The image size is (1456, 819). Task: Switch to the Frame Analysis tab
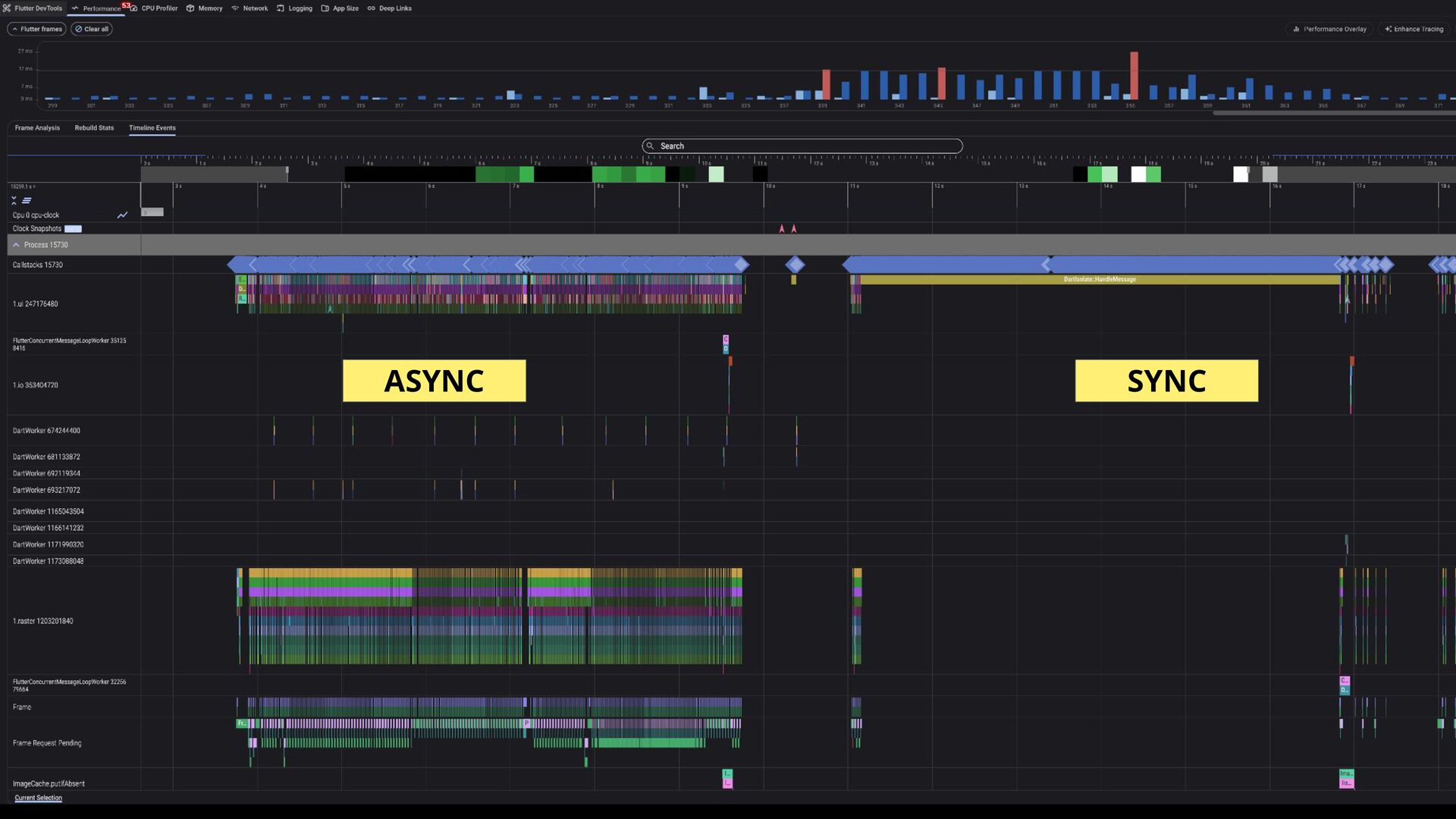click(37, 128)
